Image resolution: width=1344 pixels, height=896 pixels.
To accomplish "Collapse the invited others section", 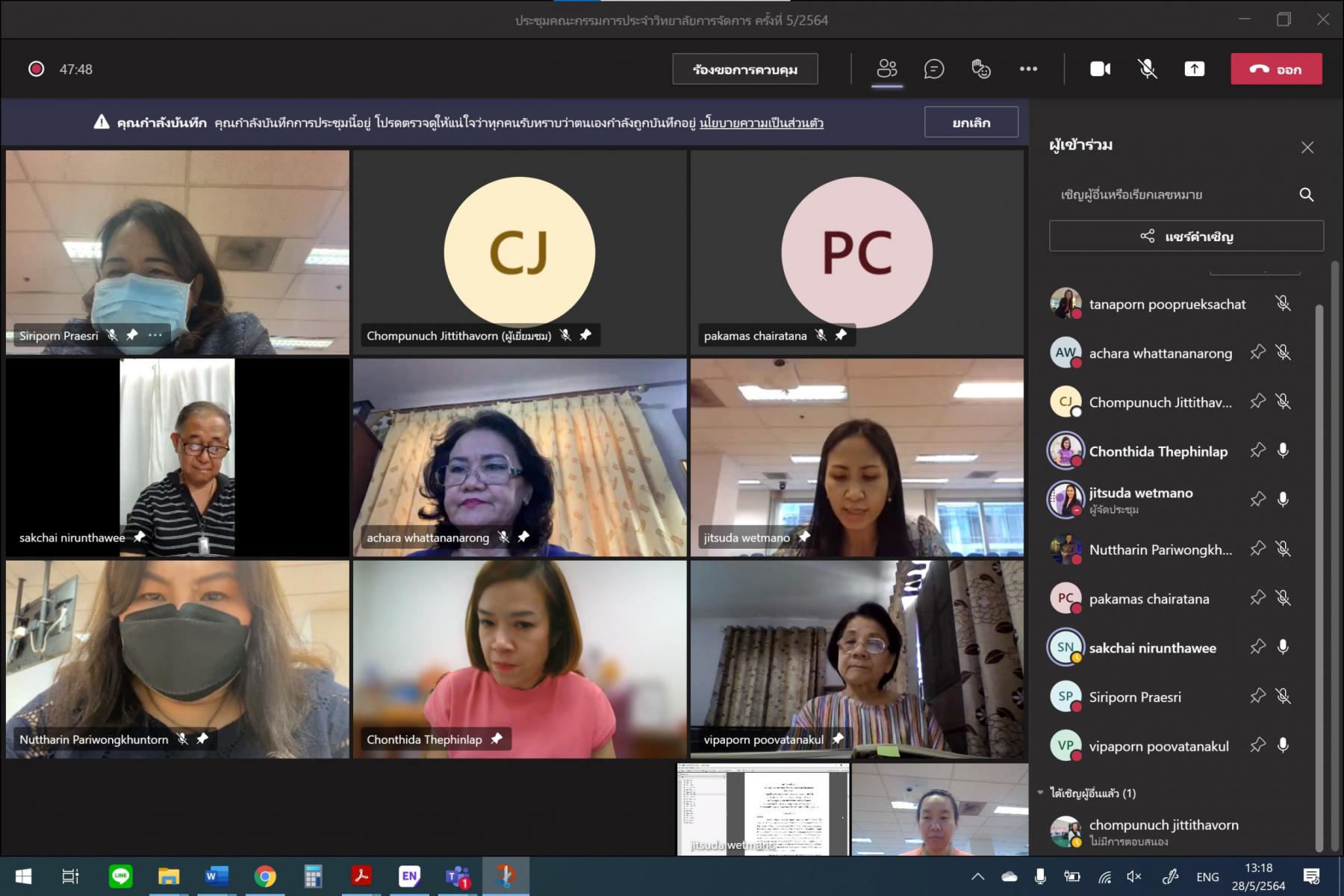I will click(x=1040, y=793).
